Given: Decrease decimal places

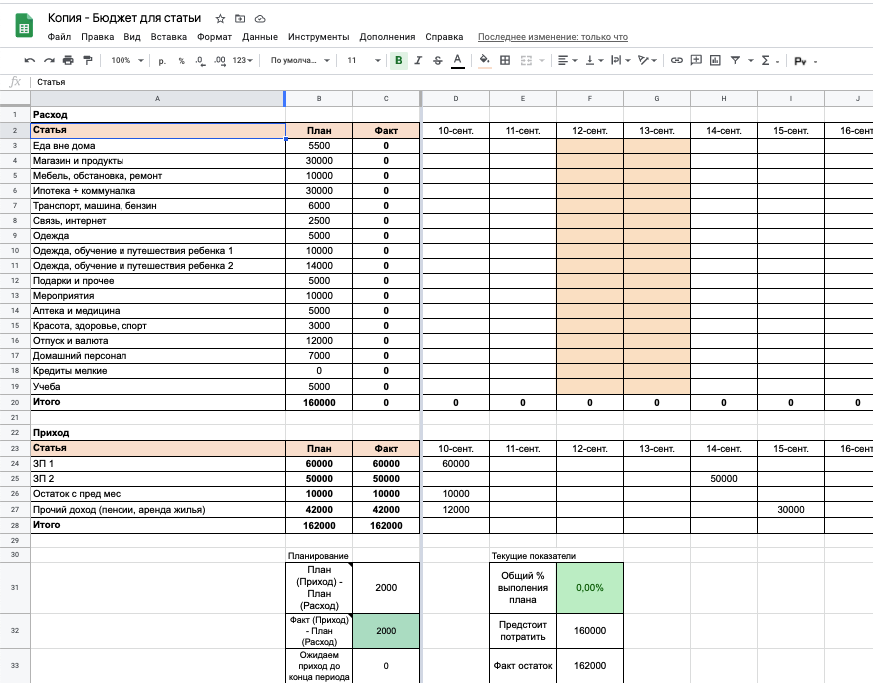Looking at the screenshot, I should pyautogui.click(x=200, y=61).
